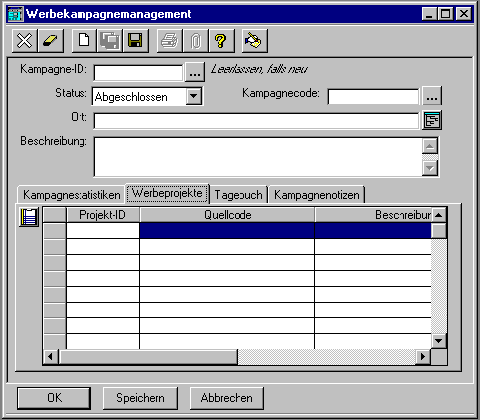Select the eraser clear-form icon
Screen dimensions: 480x420
tap(51, 41)
